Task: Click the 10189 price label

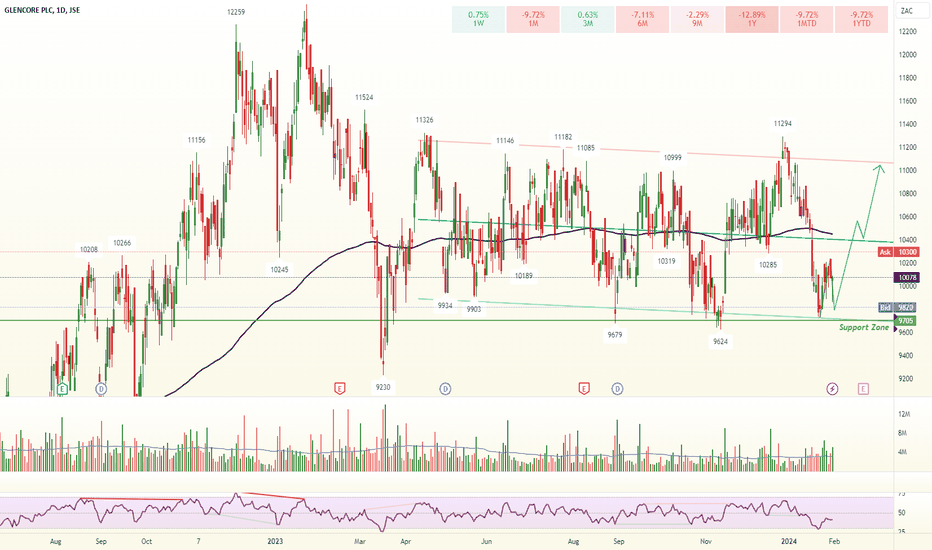Action: [x=524, y=275]
